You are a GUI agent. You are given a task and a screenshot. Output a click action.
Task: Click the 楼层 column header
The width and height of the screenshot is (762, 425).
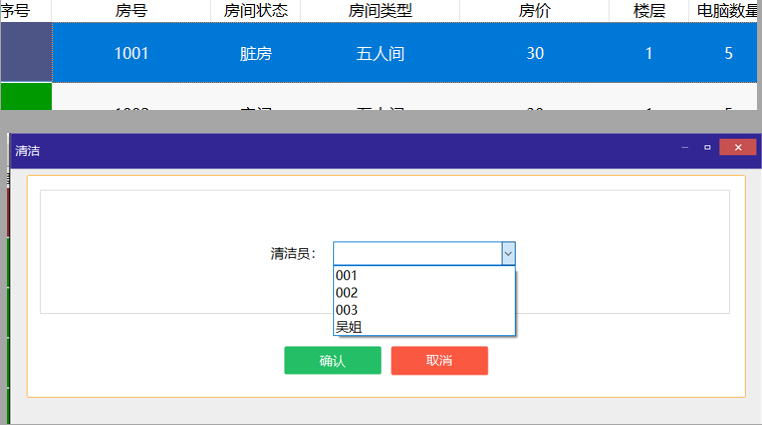click(x=649, y=11)
